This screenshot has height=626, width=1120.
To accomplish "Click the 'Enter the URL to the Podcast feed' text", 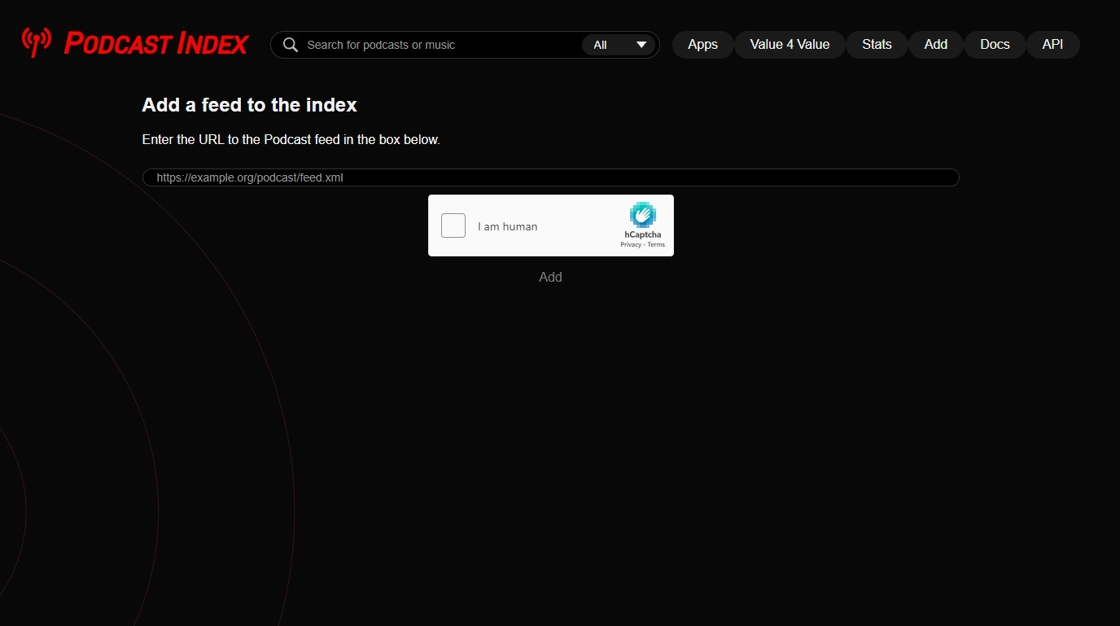I will (x=291, y=139).
